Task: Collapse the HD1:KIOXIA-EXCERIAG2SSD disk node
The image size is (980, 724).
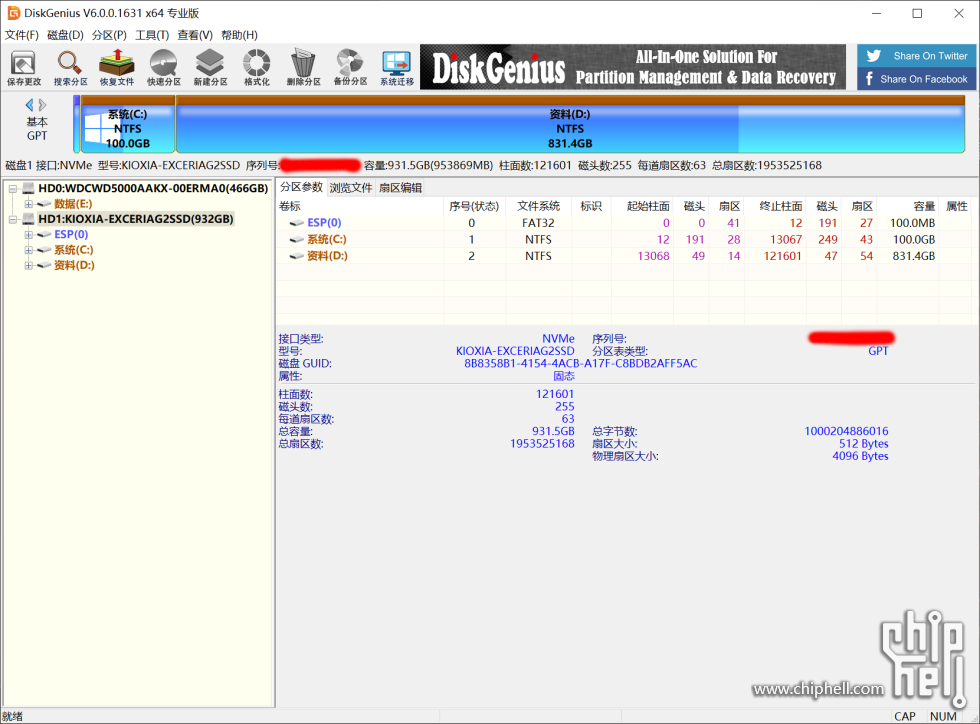Action: [13, 219]
